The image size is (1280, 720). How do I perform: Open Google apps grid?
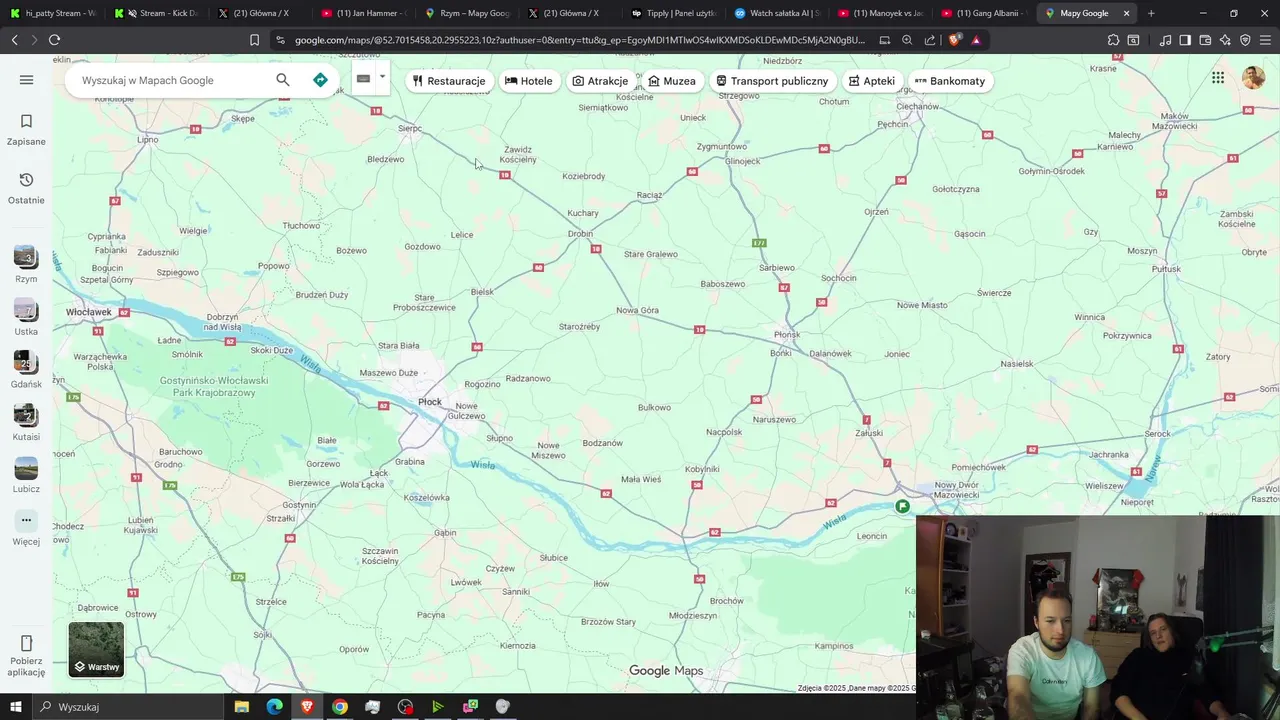click(1218, 78)
